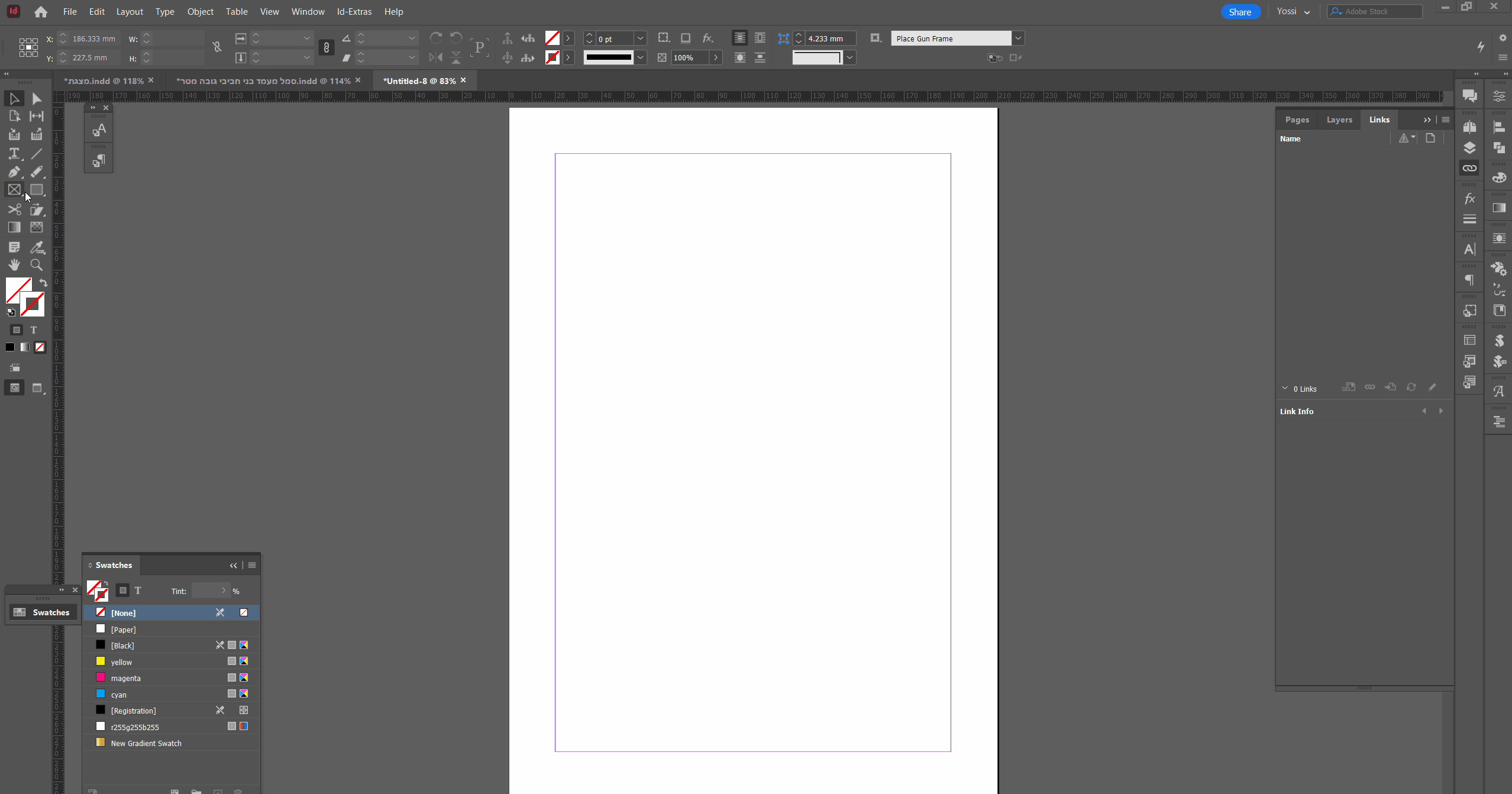Select the Hand tool
This screenshot has width=1512, height=794.
tap(14, 265)
